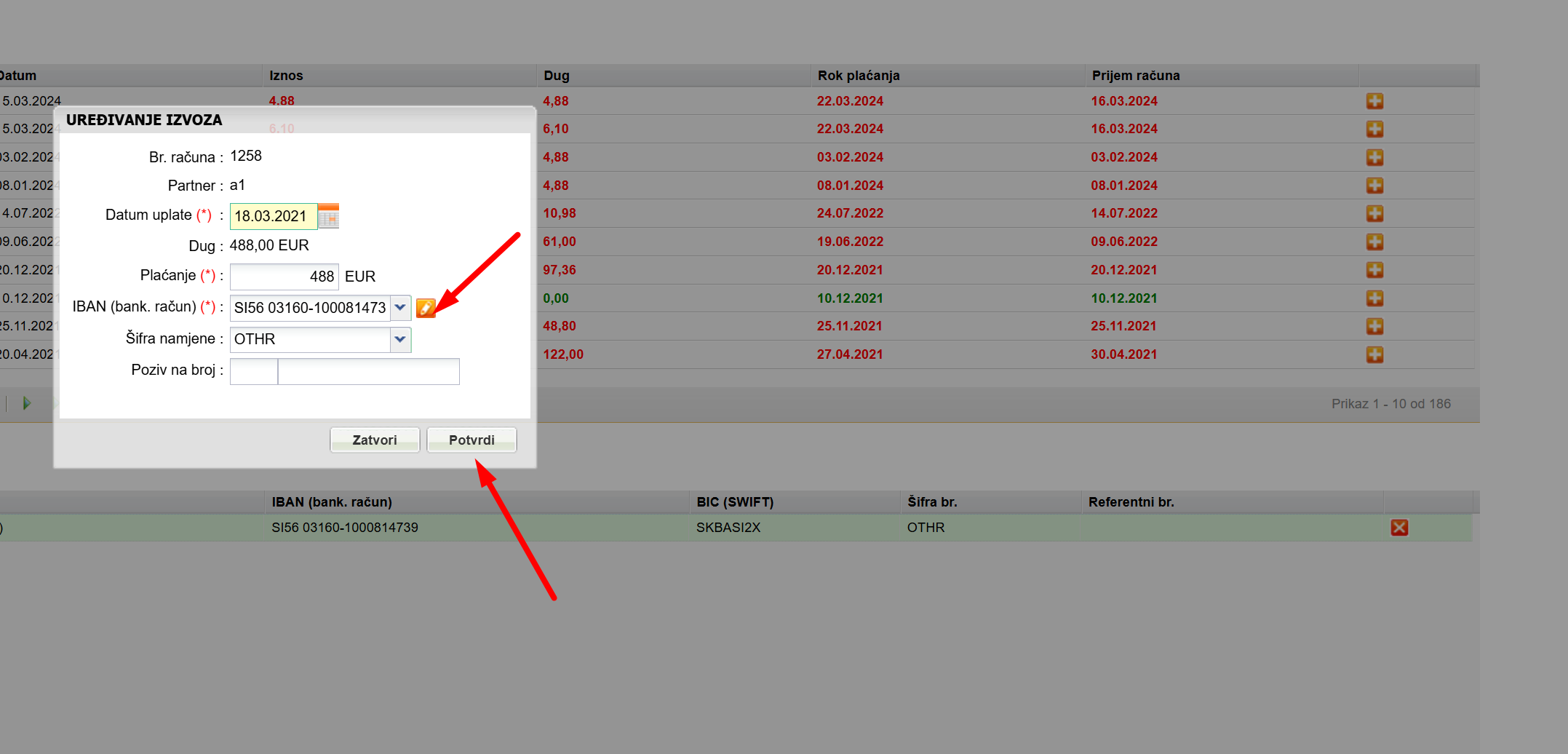Screen dimensions: 1568x754
Task: Go to next page with green arrow
Action: [x=27, y=403]
